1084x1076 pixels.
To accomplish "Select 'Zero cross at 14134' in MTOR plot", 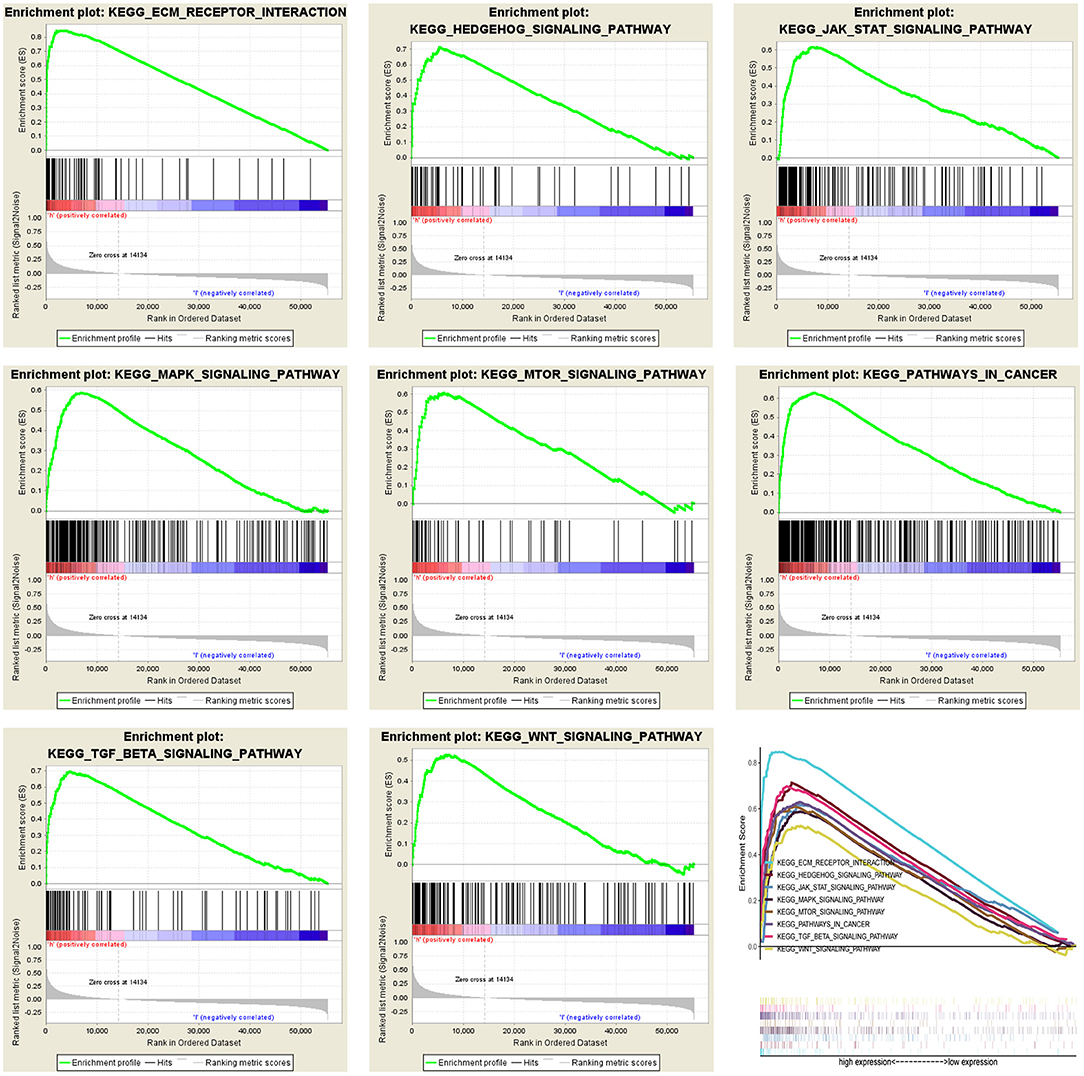I will coord(484,618).
